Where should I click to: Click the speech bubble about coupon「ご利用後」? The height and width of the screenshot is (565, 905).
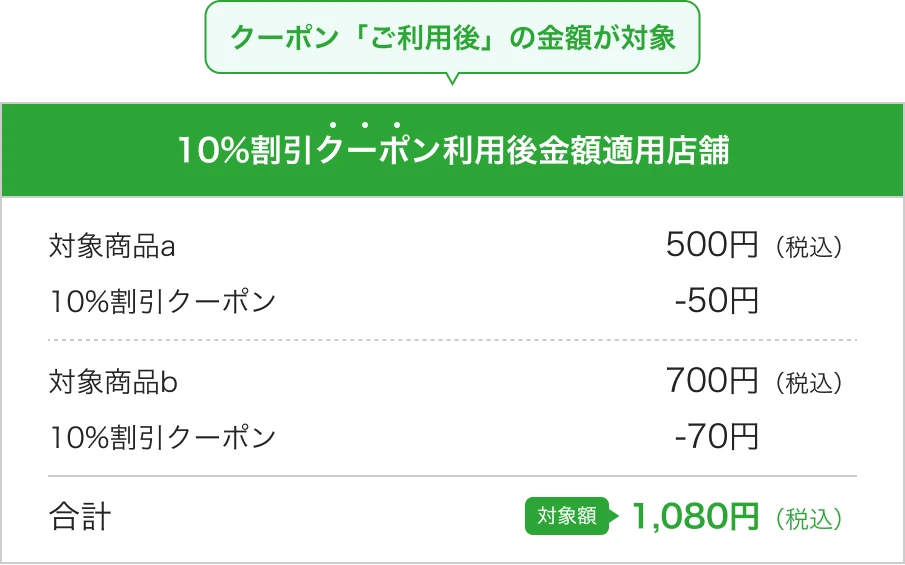click(452, 38)
